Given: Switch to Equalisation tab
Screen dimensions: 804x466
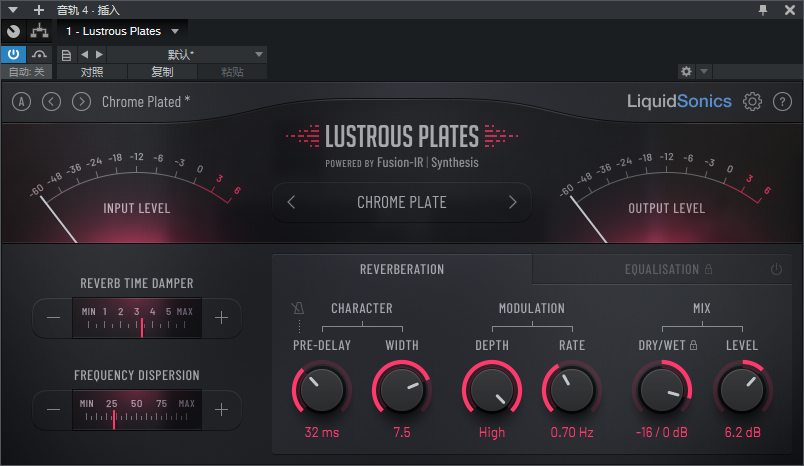Looking at the screenshot, I should pyautogui.click(x=661, y=269).
